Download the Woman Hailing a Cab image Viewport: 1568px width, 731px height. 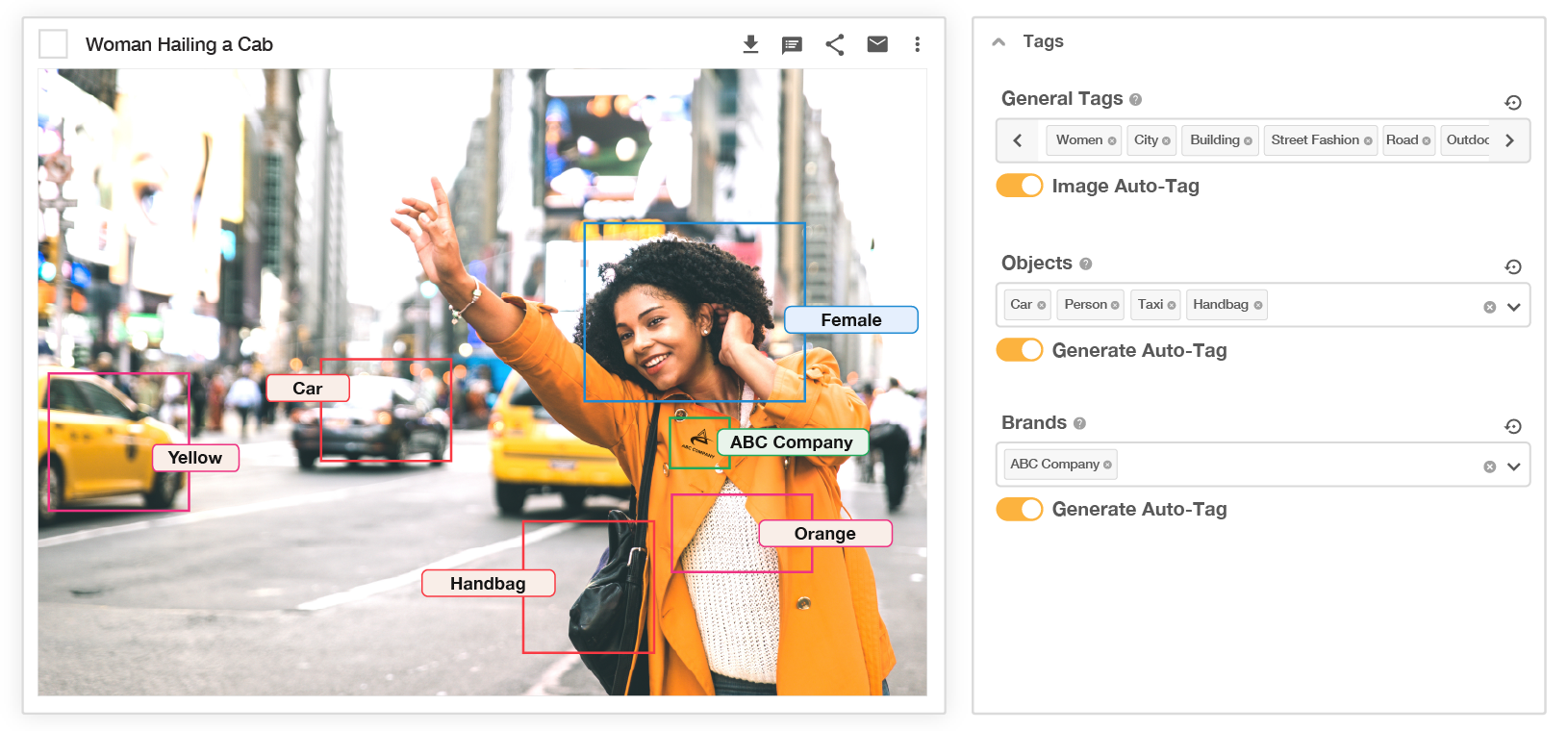coord(750,44)
